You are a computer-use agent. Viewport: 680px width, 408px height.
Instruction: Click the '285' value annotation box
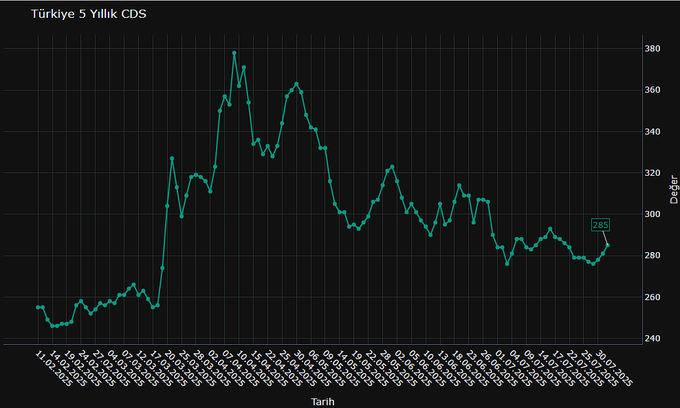pyautogui.click(x=600, y=225)
